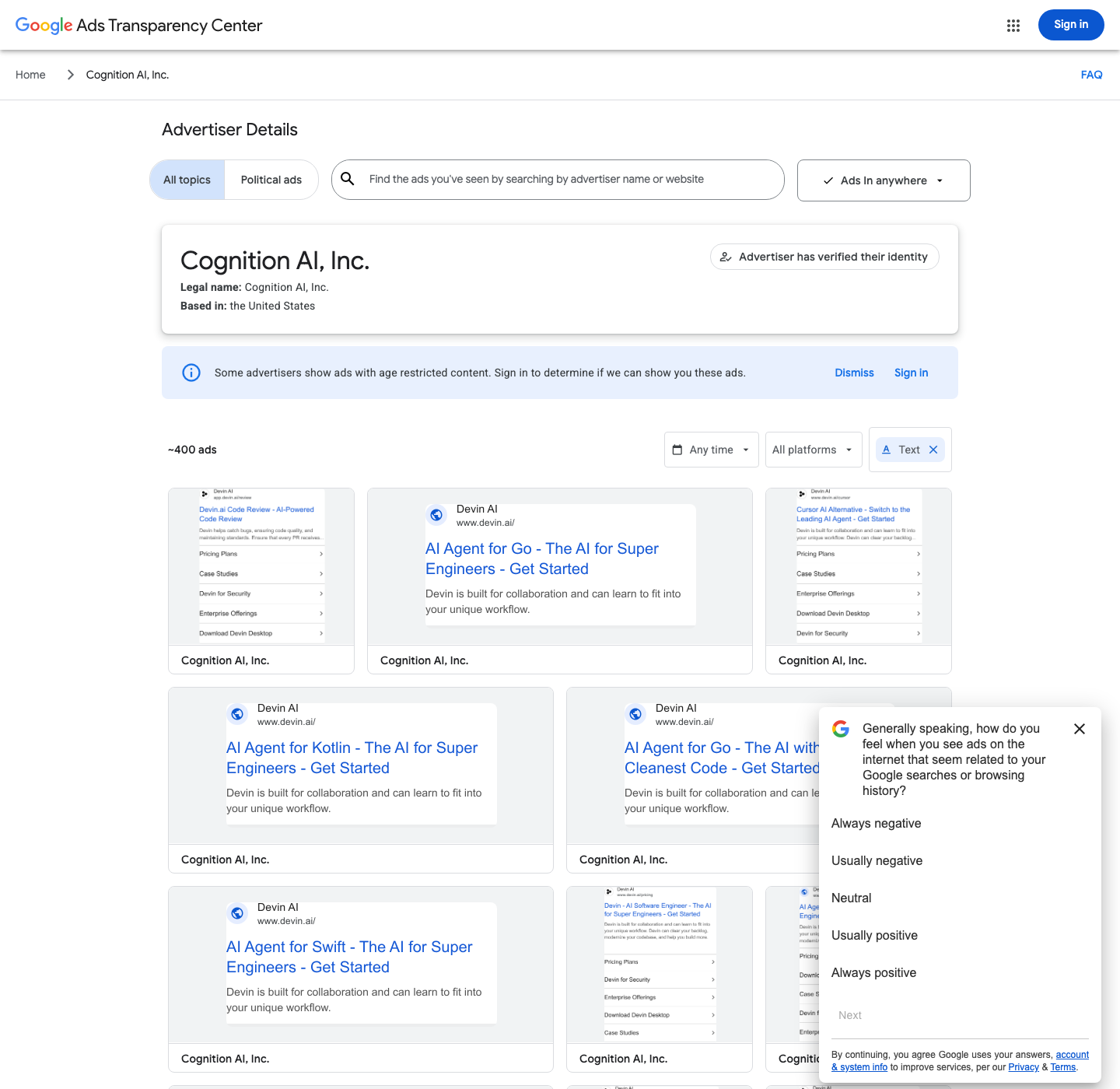The height and width of the screenshot is (1089, 1120).
Task: Click the globe icon on the Kotlin ad
Action: coord(238,714)
